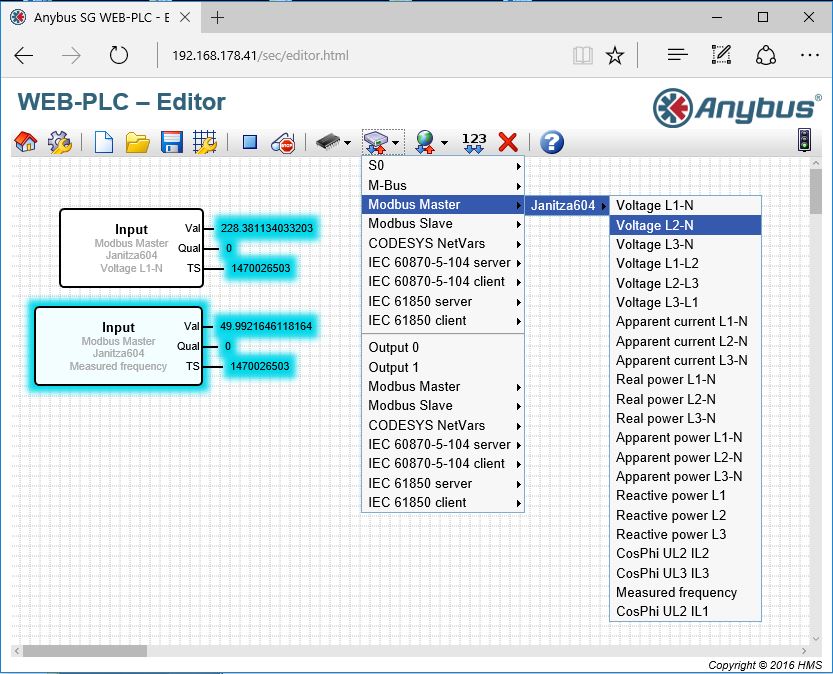Reload the page in the browser
Viewport: 833px width, 674px height.
pyautogui.click(x=118, y=55)
